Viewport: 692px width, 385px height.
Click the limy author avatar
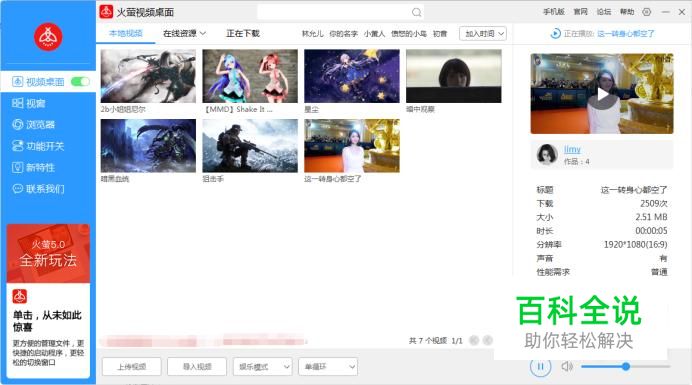(547, 155)
